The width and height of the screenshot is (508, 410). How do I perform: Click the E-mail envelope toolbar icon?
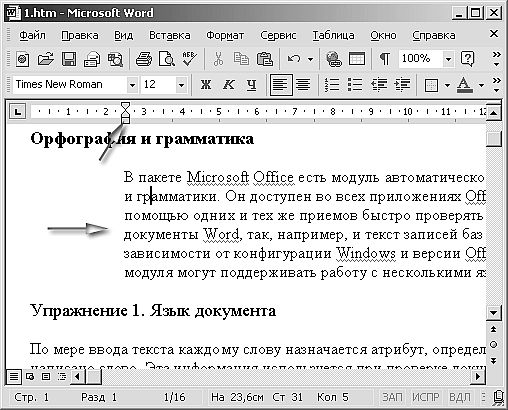(92, 60)
